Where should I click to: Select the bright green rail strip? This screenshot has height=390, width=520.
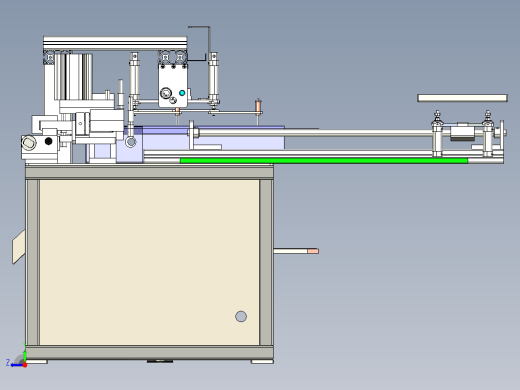coord(324,161)
